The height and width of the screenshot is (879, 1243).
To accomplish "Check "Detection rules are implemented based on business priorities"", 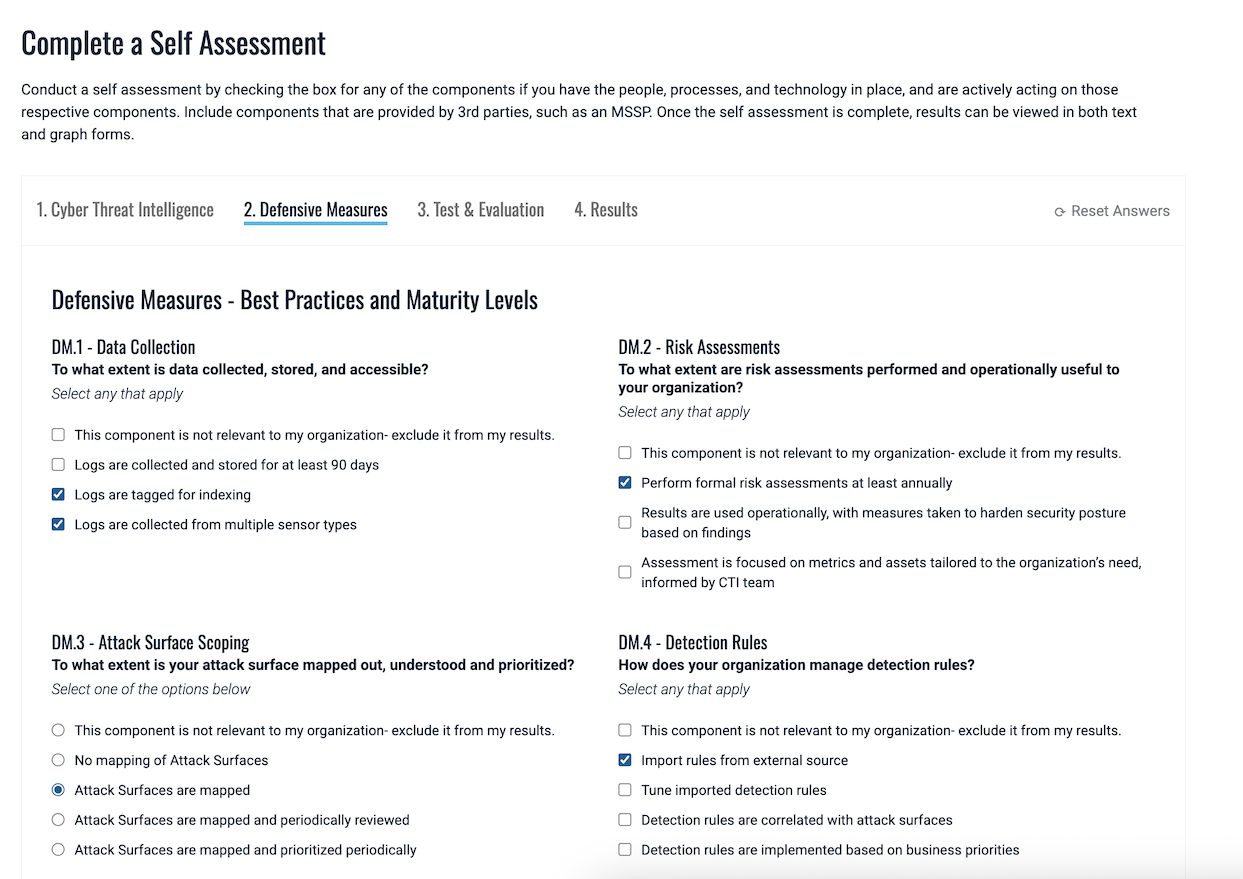I will point(624,850).
